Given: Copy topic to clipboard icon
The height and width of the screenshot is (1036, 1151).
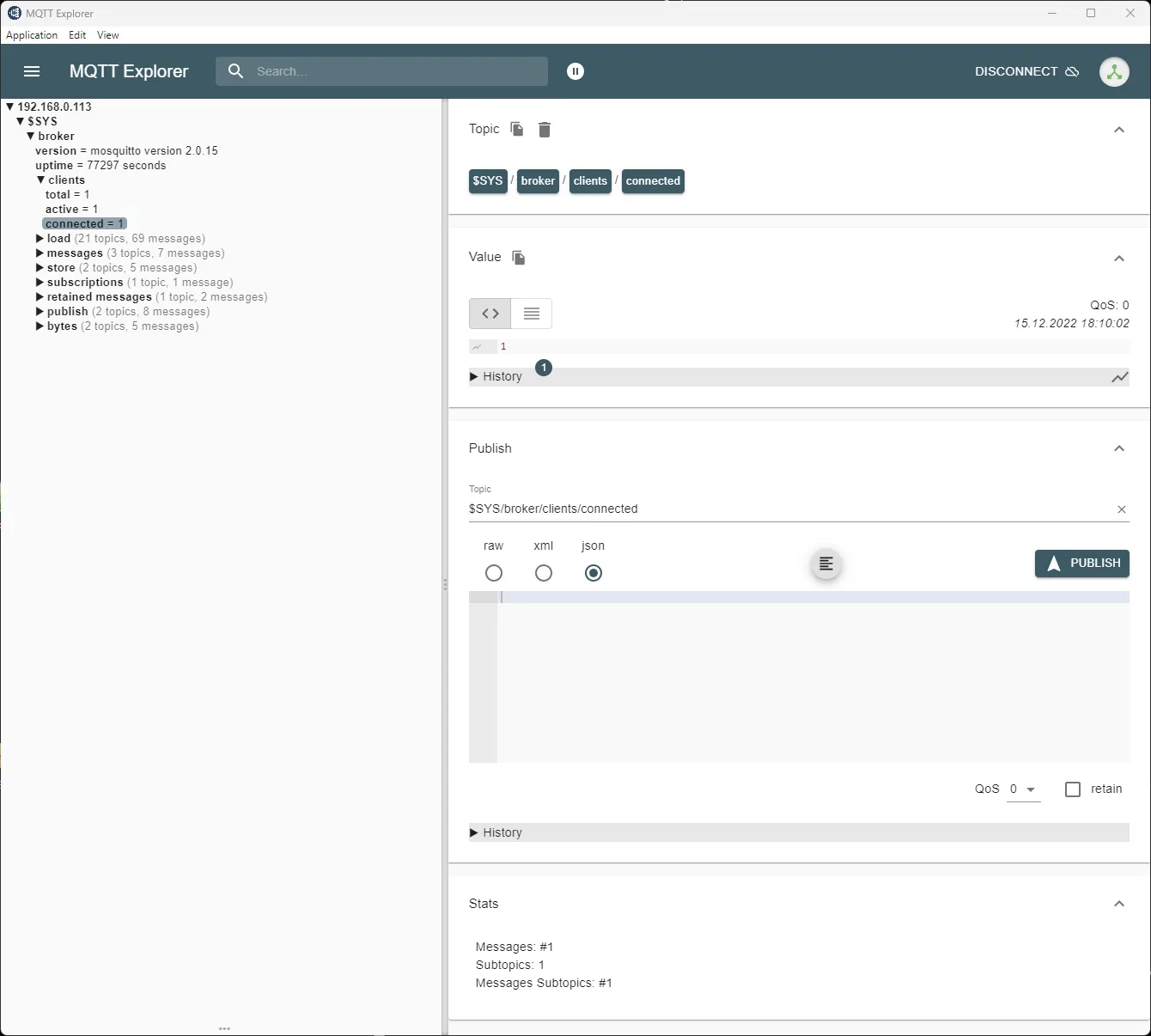Looking at the screenshot, I should coord(517,129).
